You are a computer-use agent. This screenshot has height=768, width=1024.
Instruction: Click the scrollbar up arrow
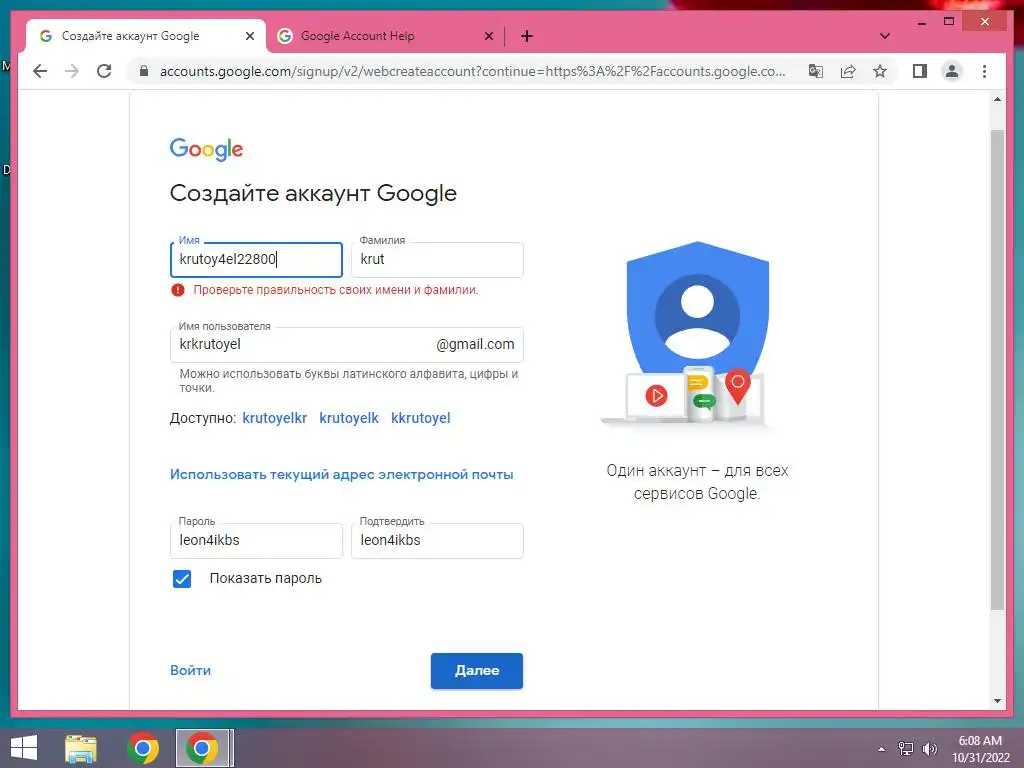(997, 99)
